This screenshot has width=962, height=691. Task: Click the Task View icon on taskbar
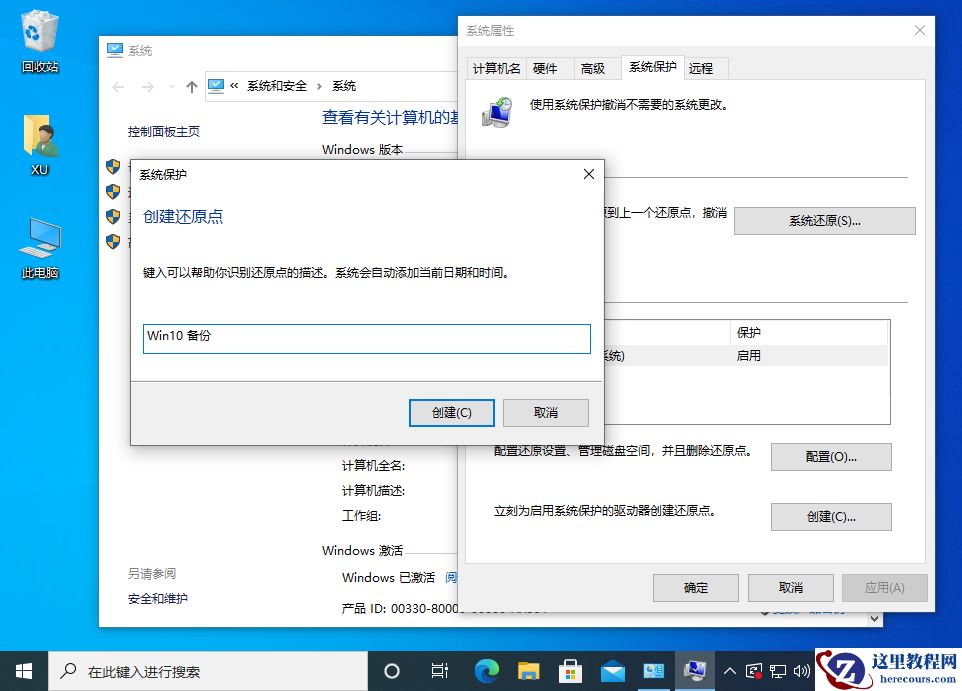(439, 671)
